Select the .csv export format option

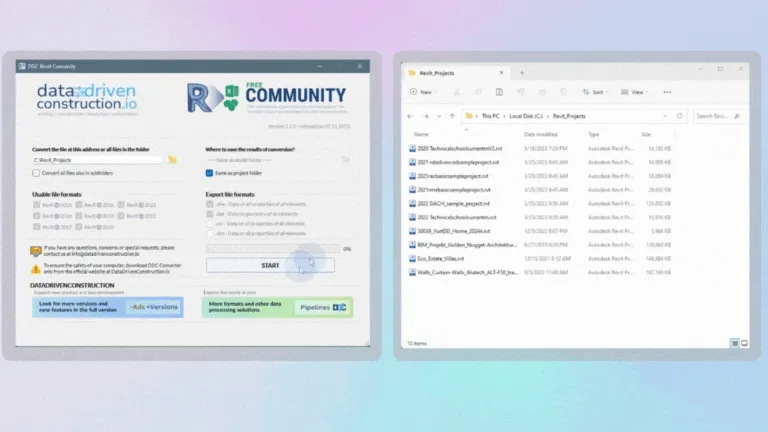point(210,223)
